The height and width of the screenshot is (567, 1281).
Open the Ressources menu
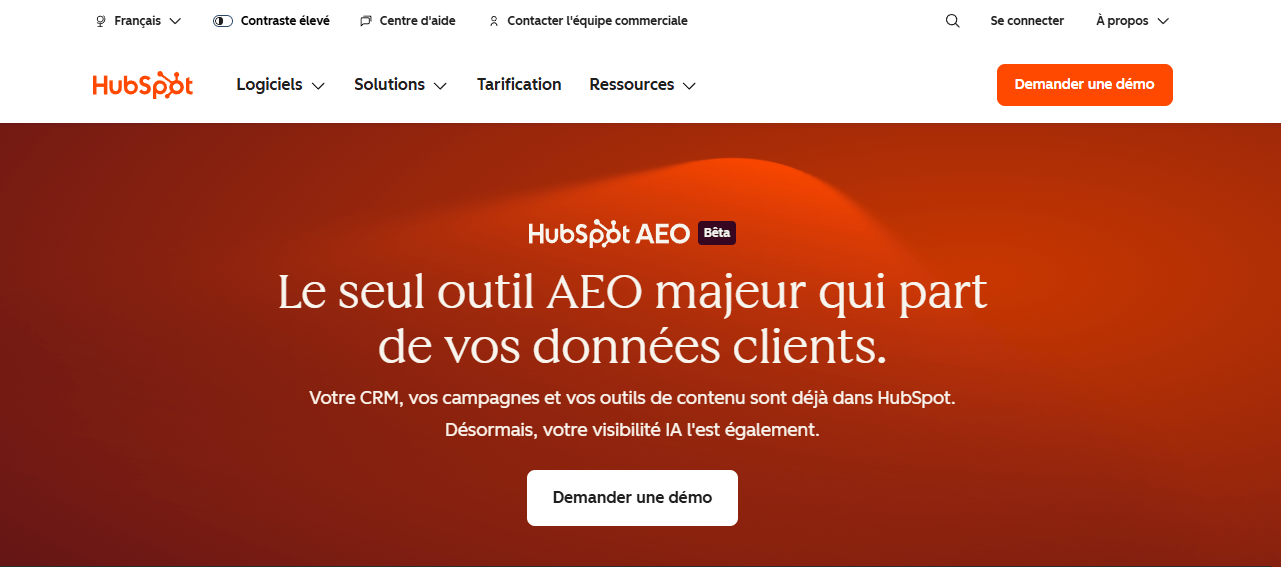click(x=643, y=85)
